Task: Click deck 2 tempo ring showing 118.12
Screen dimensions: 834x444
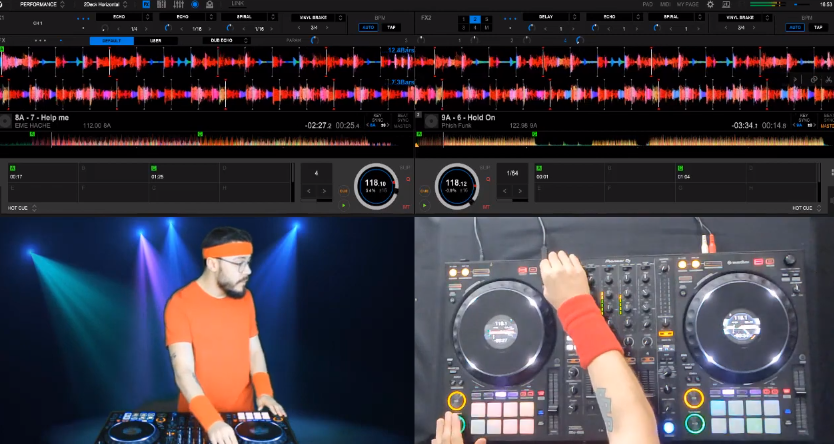Action: click(x=457, y=186)
